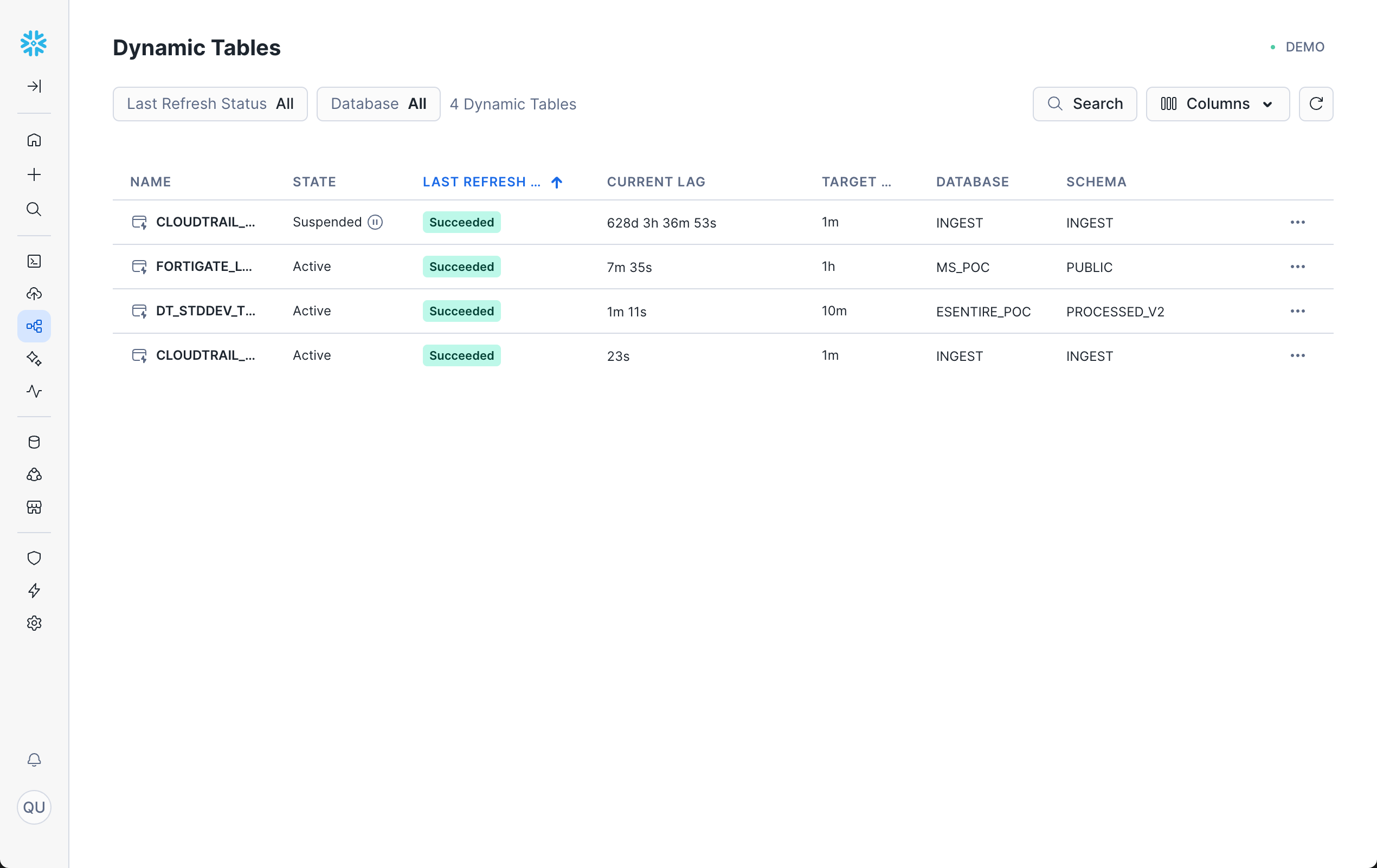This screenshot has height=868, width=1377.
Task: Select the Search icon in sidebar
Action: point(34,209)
